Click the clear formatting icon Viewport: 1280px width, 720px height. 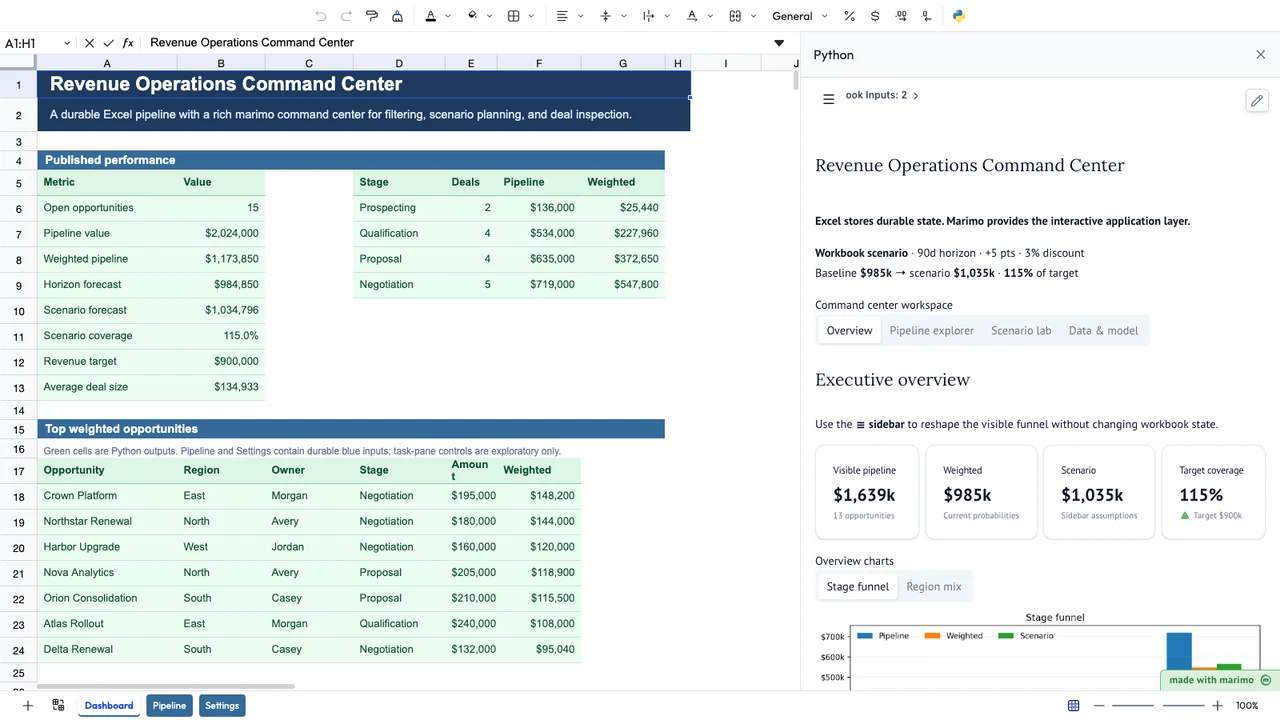[398, 16]
